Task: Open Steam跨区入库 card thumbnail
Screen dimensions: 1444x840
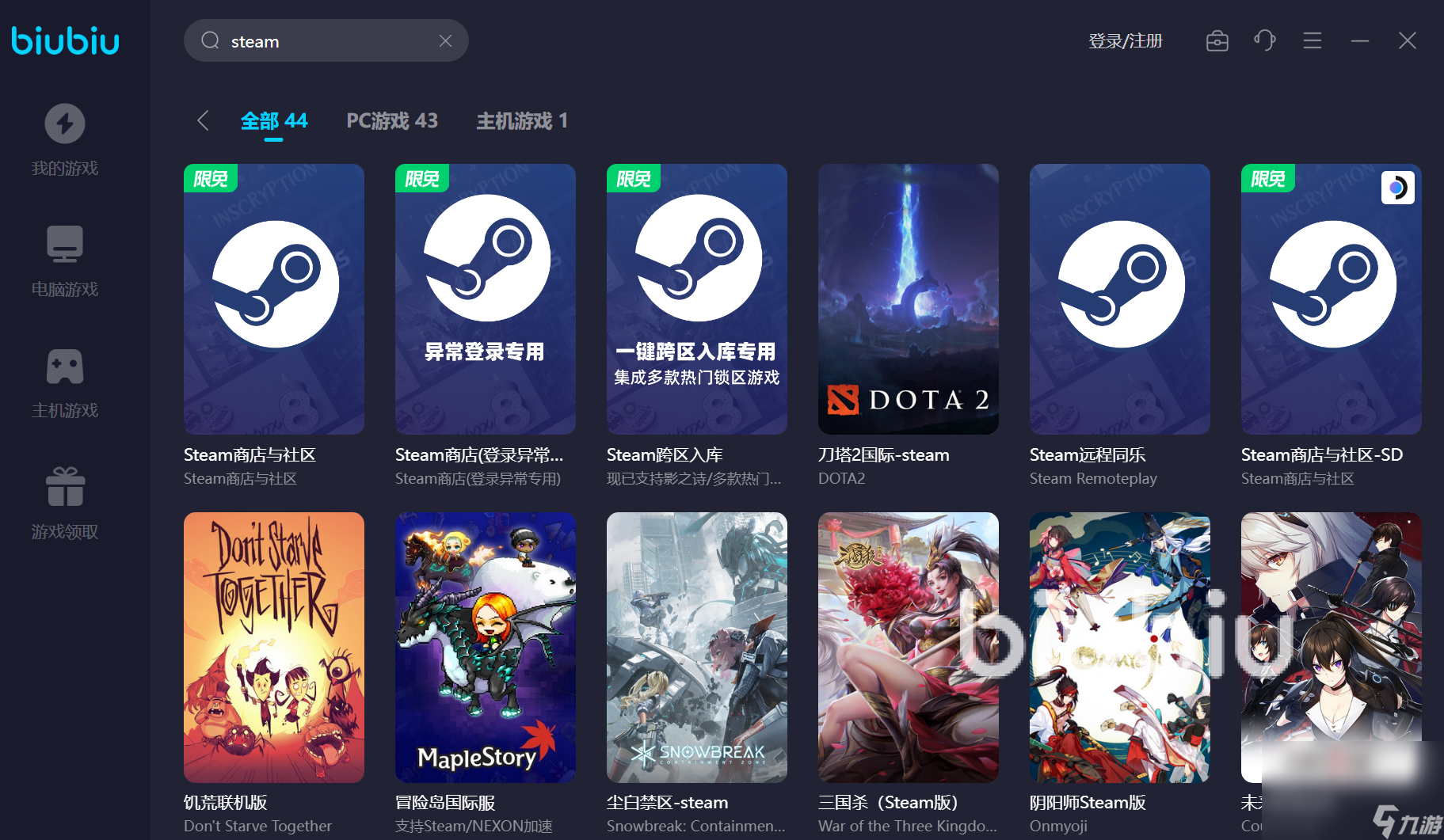Action: tap(697, 299)
